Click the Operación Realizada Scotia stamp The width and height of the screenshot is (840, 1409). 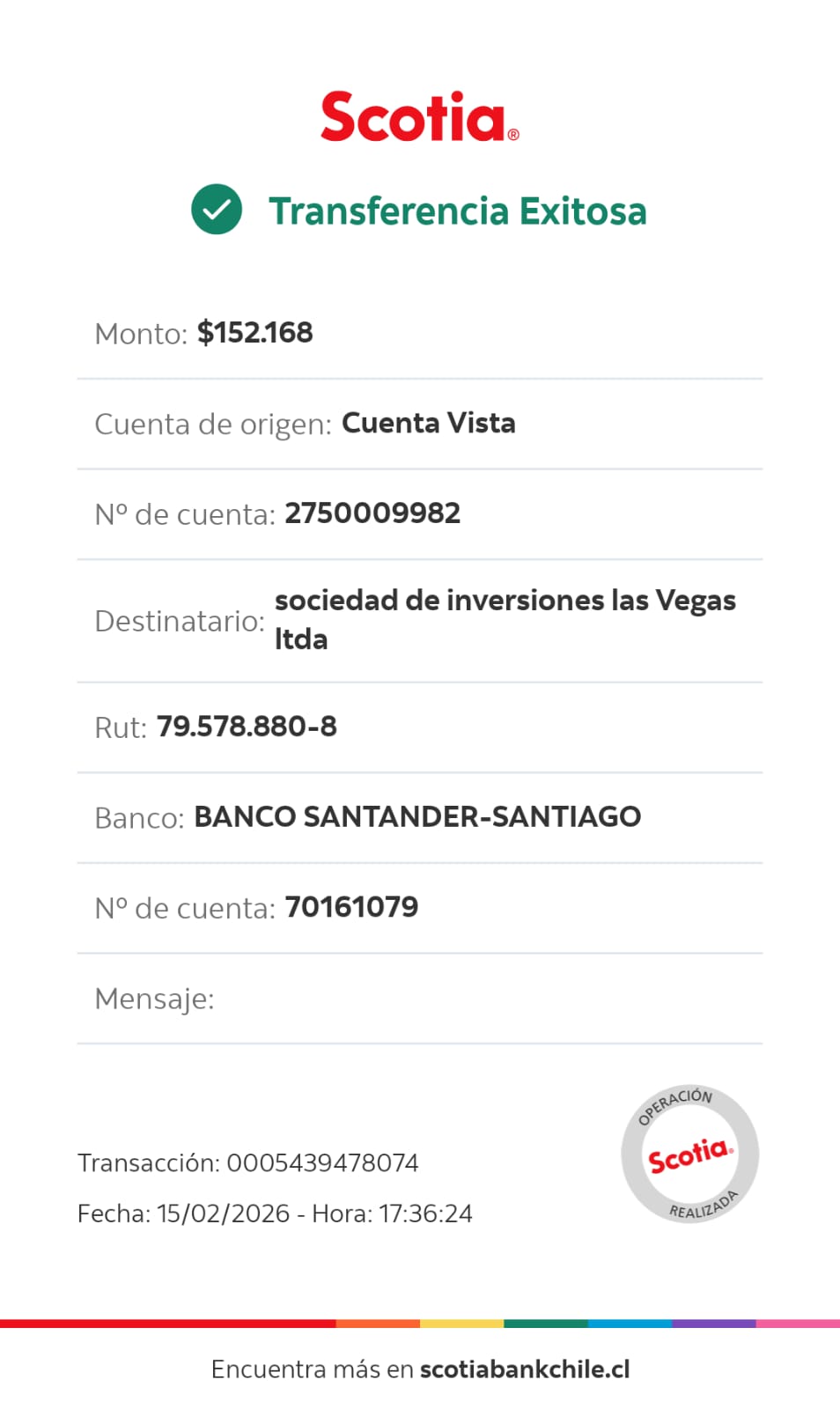point(689,1154)
